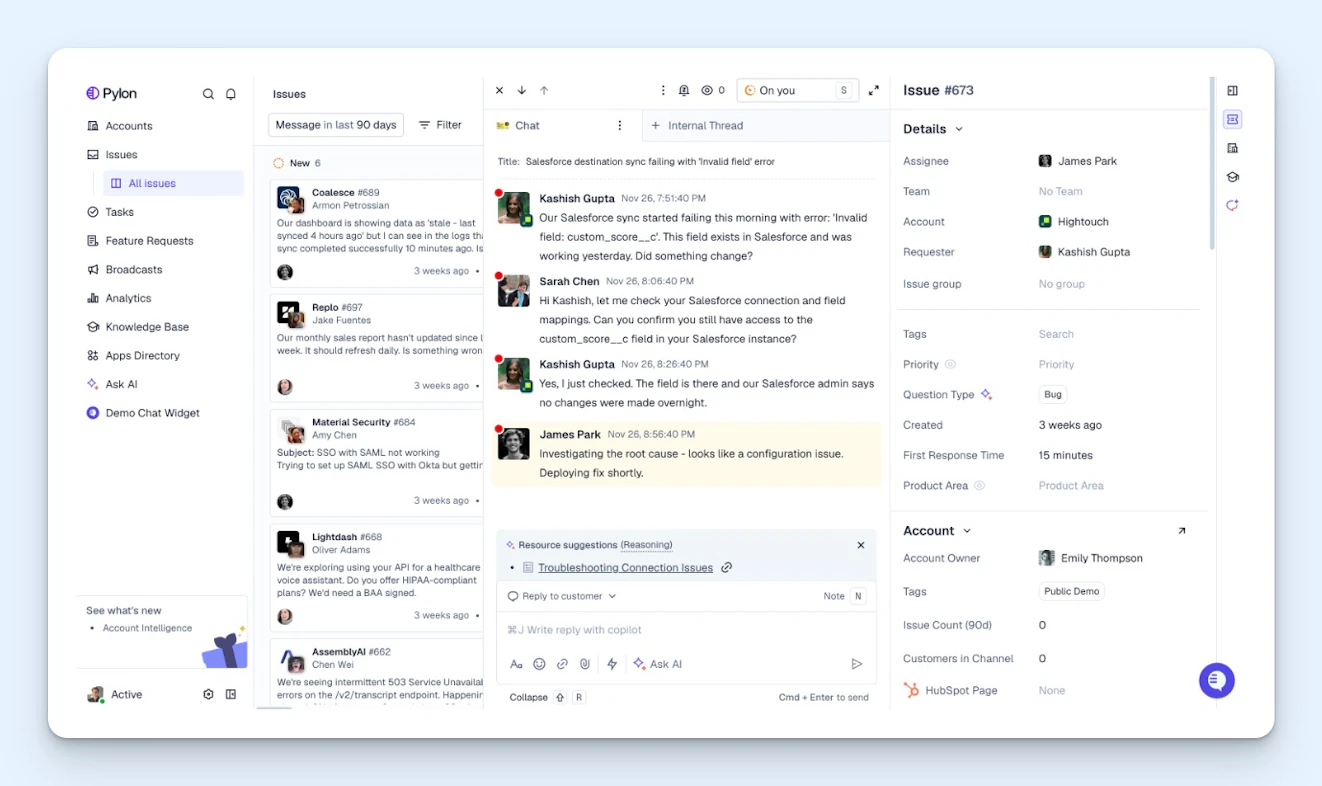Open the graduation cap icon in right rail
Viewport: 1322px width, 786px height.
[1233, 177]
